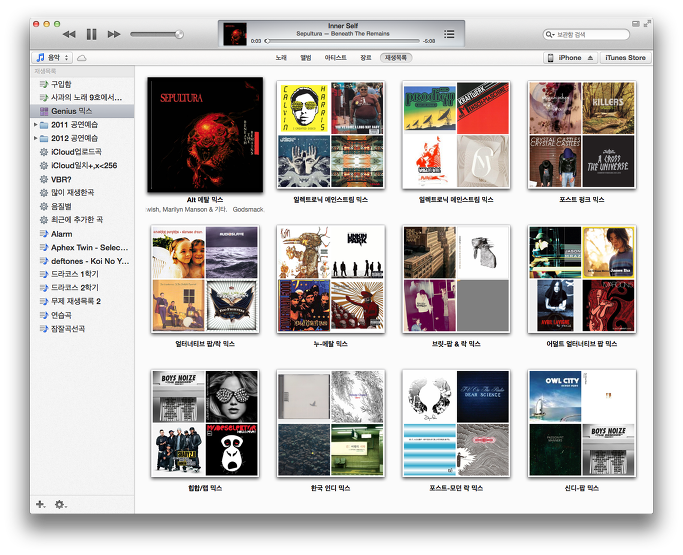Screen dimensions: 683x555
Task: Open the 음질별 smart playlist
Action: (x=82, y=206)
